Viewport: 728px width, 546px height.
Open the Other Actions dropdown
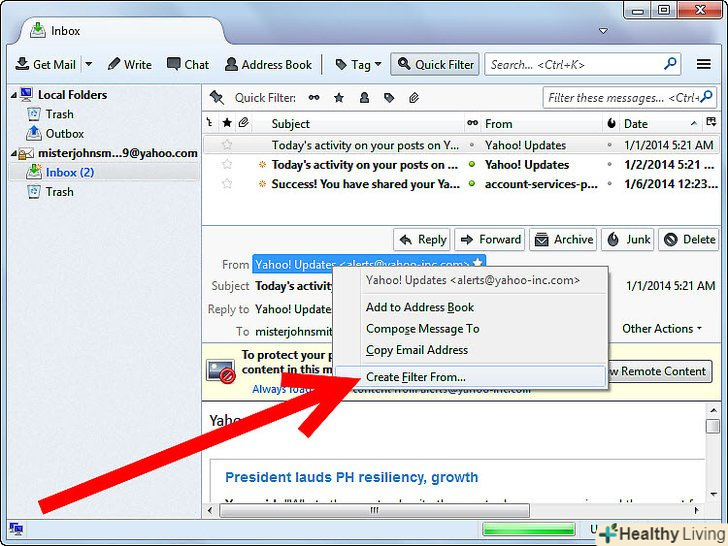click(661, 329)
